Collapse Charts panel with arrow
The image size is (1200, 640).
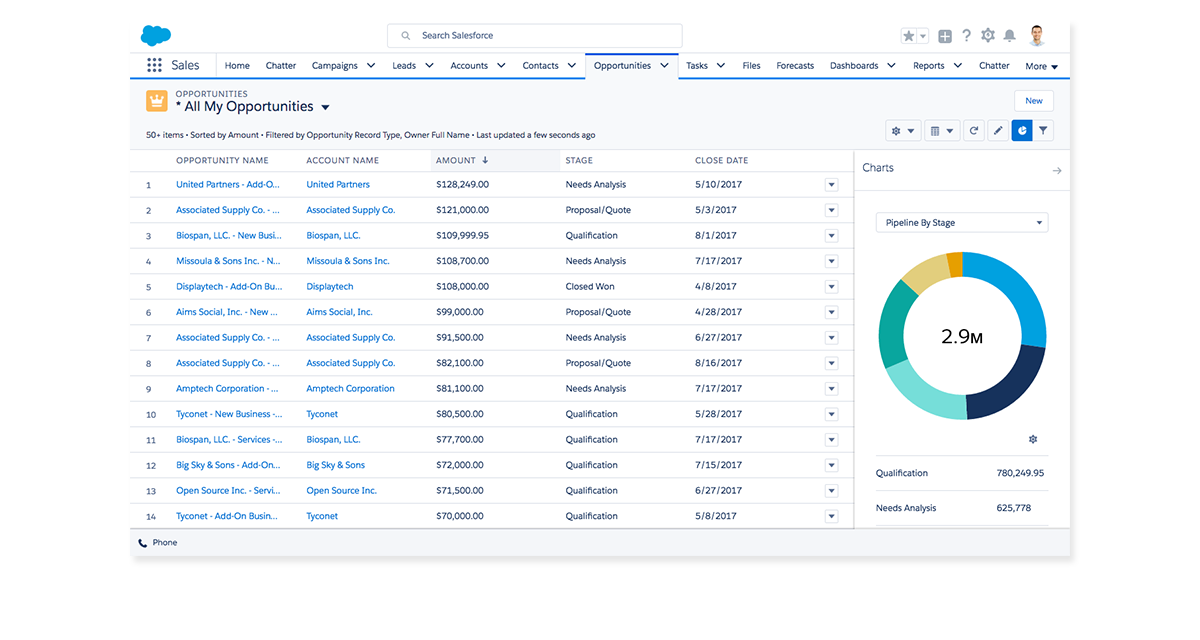pyautogui.click(x=1057, y=171)
